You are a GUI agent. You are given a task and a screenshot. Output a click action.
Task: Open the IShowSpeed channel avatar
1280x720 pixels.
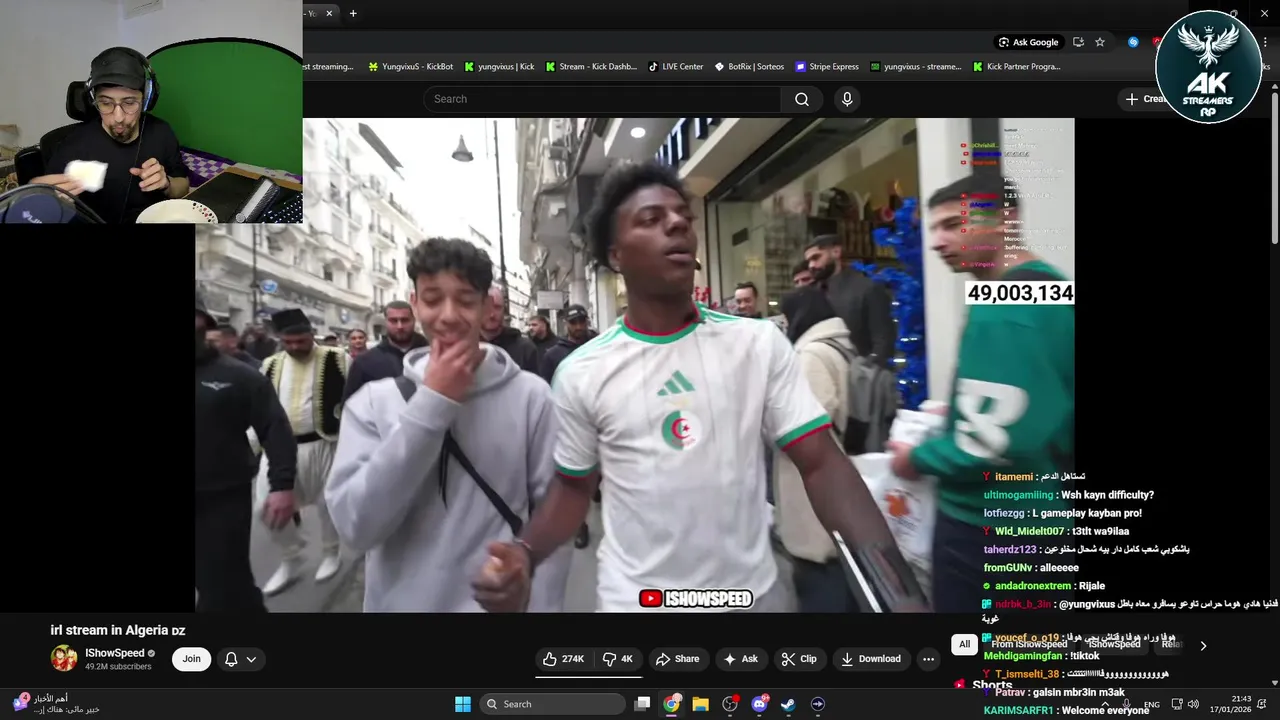click(64, 658)
